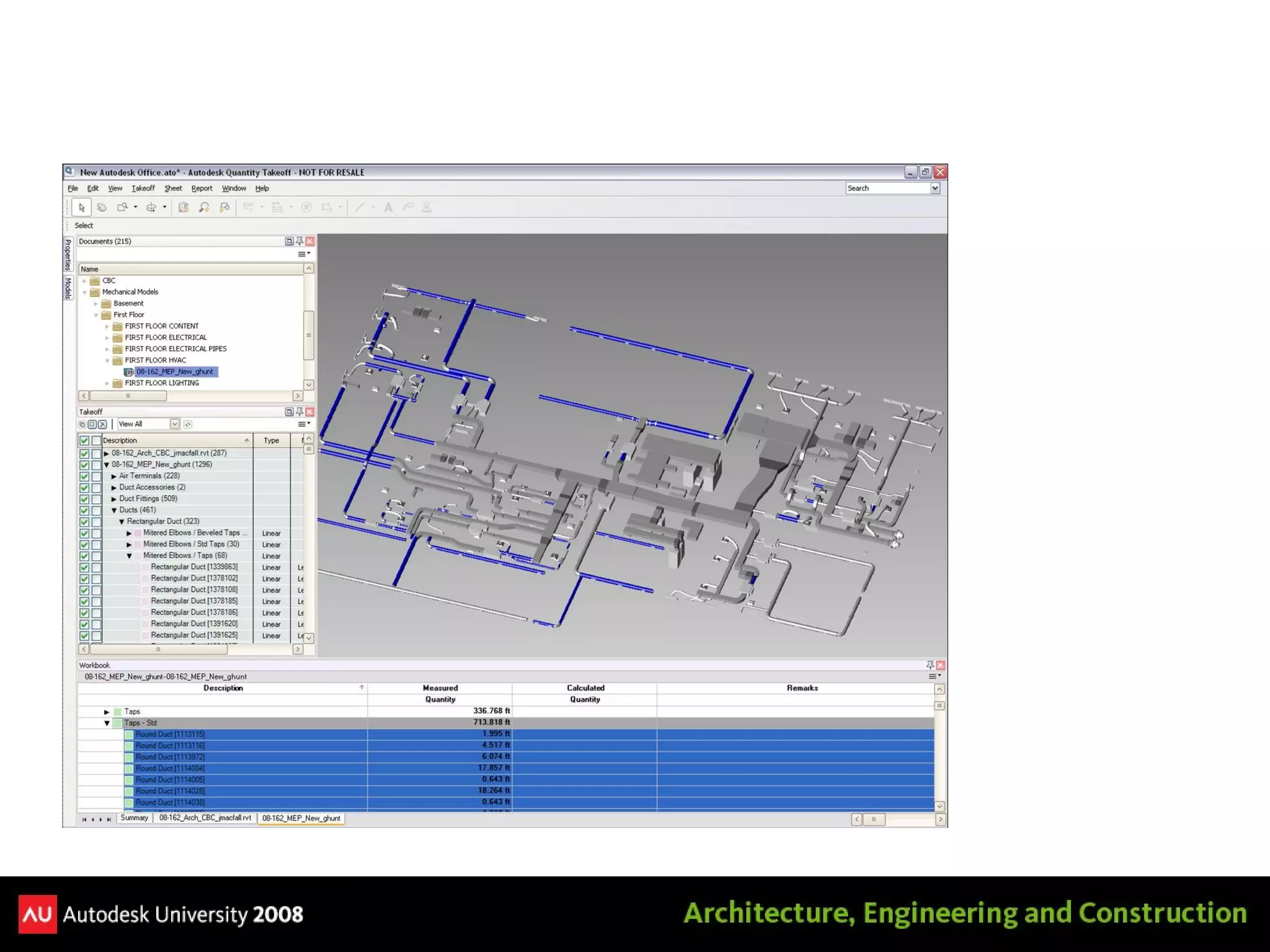The width and height of the screenshot is (1270, 952).
Task: Click the pan hand tool icon
Action: pos(102,208)
